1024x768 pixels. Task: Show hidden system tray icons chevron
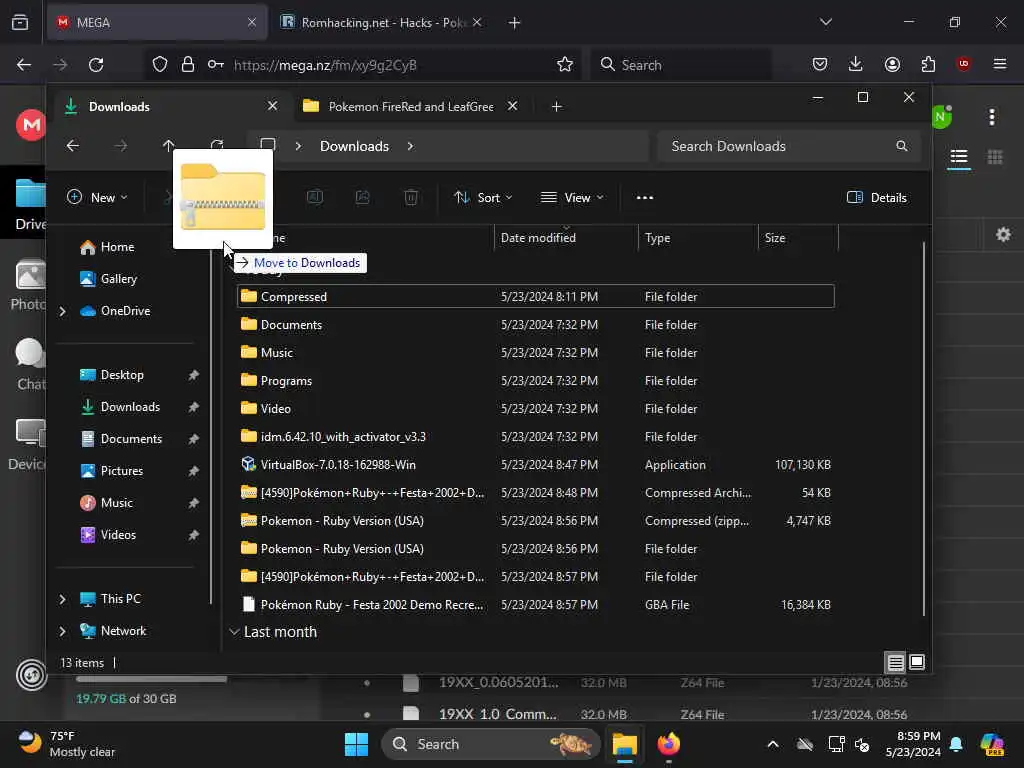click(773, 744)
